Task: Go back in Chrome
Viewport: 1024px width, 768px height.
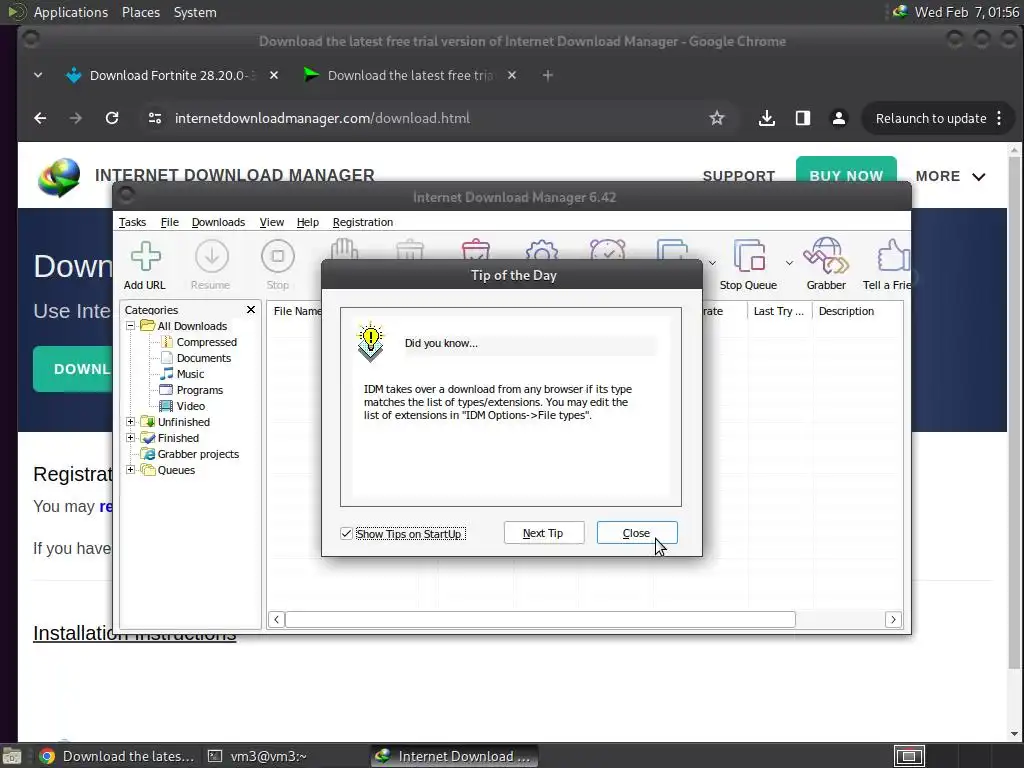Action: click(x=40, y=118)
